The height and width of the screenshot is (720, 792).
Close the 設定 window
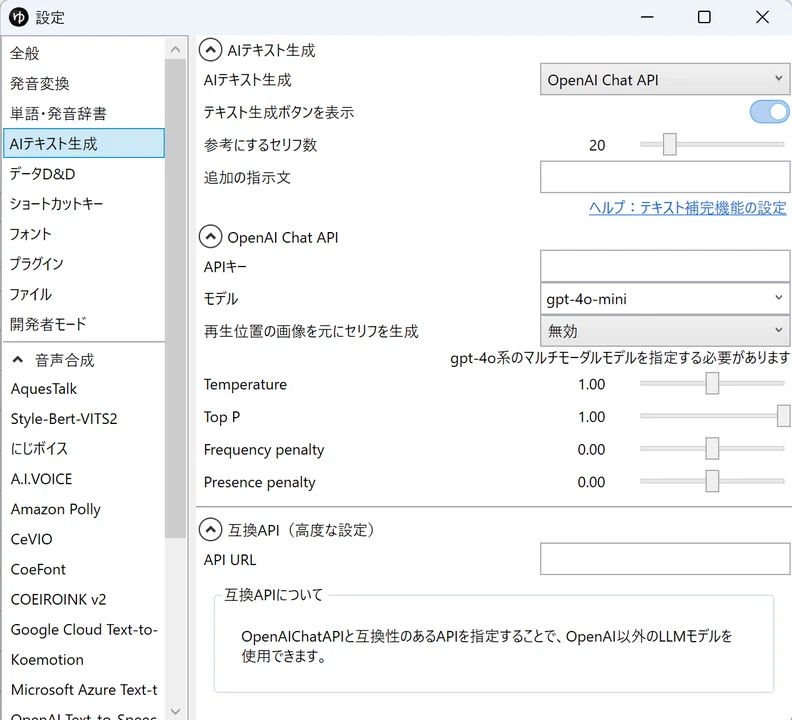pos(762,17)
